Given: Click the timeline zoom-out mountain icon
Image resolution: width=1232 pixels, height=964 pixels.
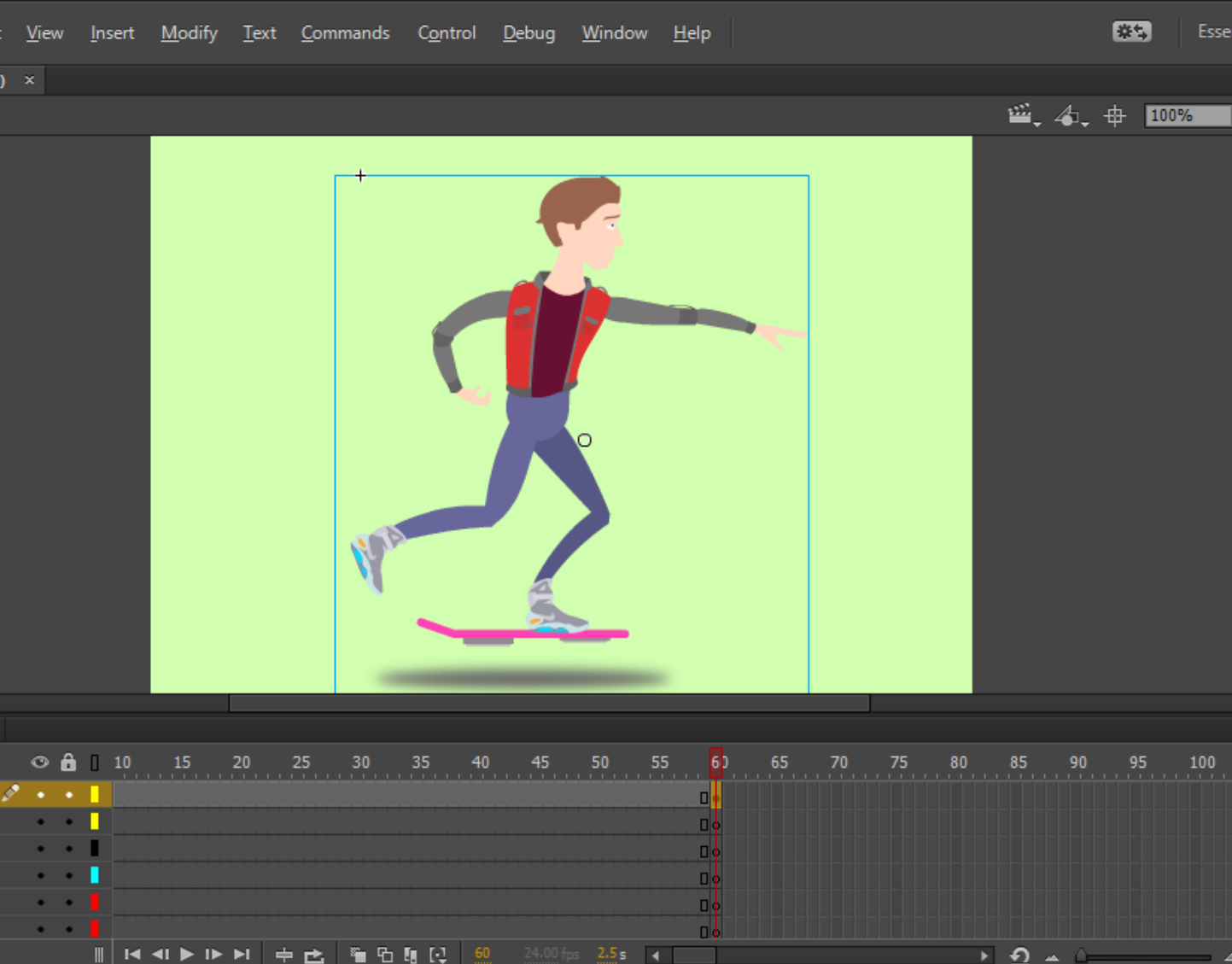Looking at the screenshot, I should (1052, 957).
